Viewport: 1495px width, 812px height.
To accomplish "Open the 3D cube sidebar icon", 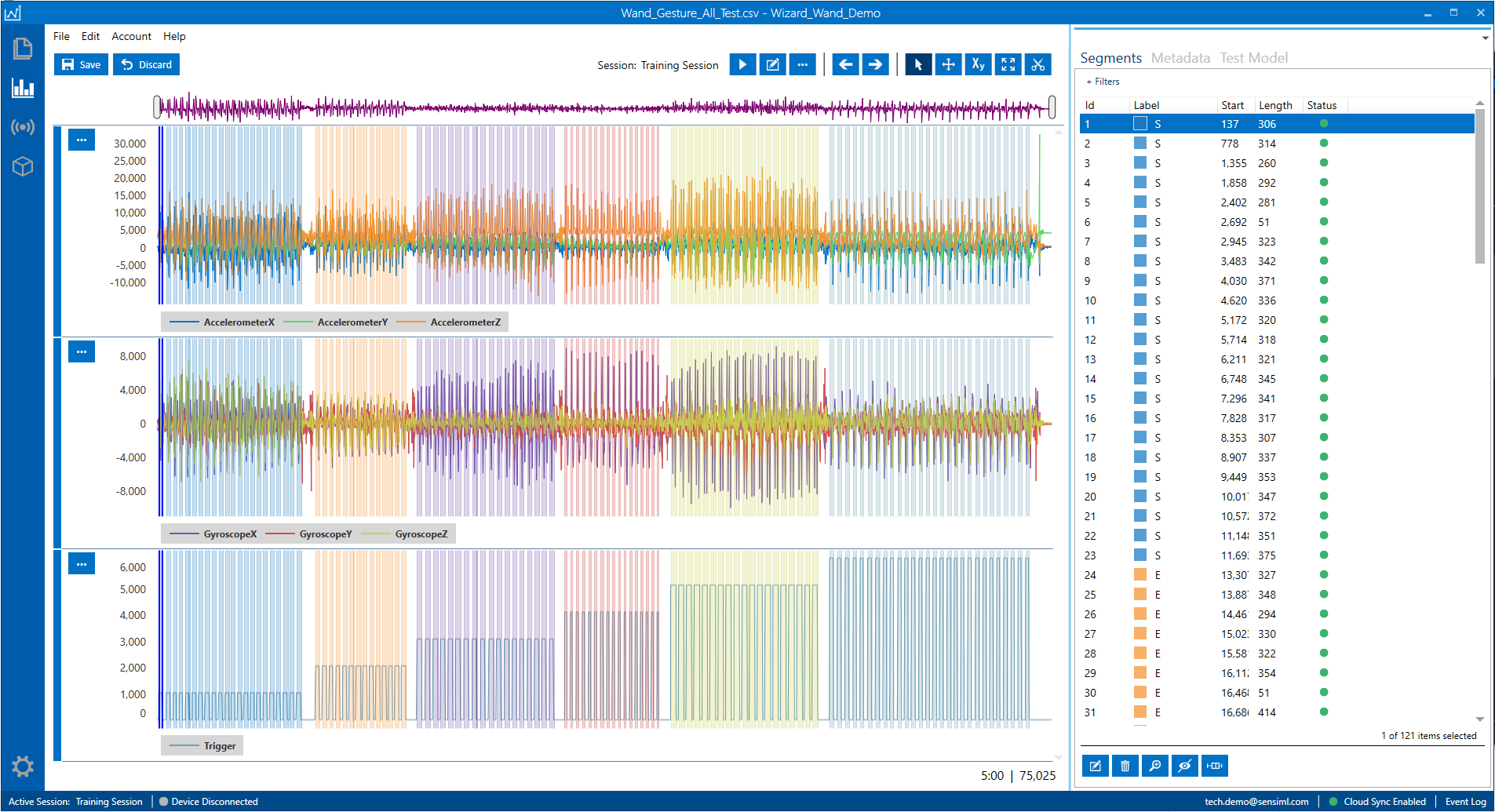I will click(23, 166).
